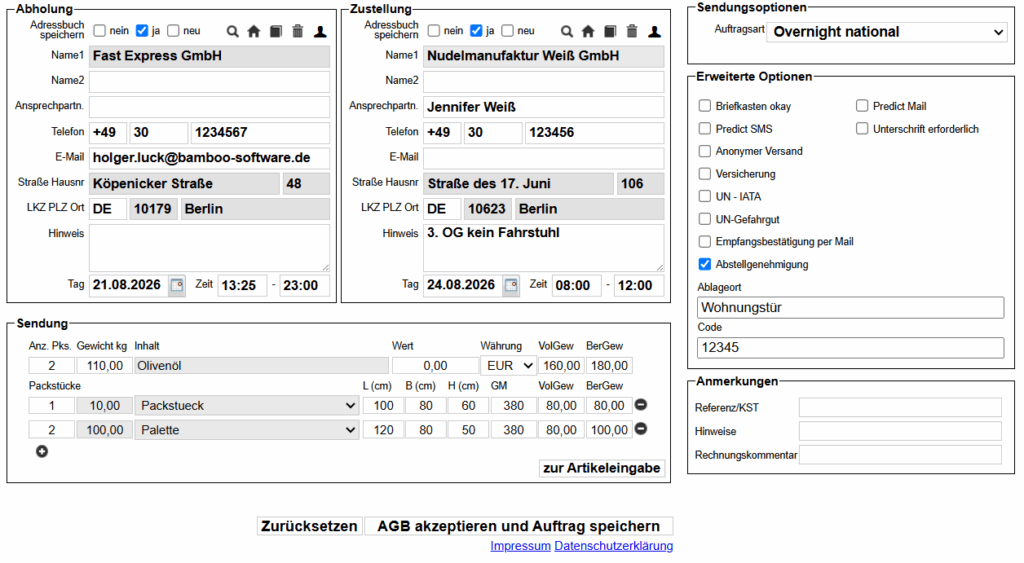Click the person icon in Abholung section

[320, 31]
